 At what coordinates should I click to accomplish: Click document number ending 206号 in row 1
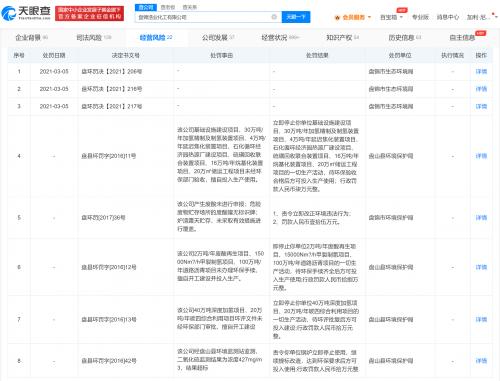(112, 71)
